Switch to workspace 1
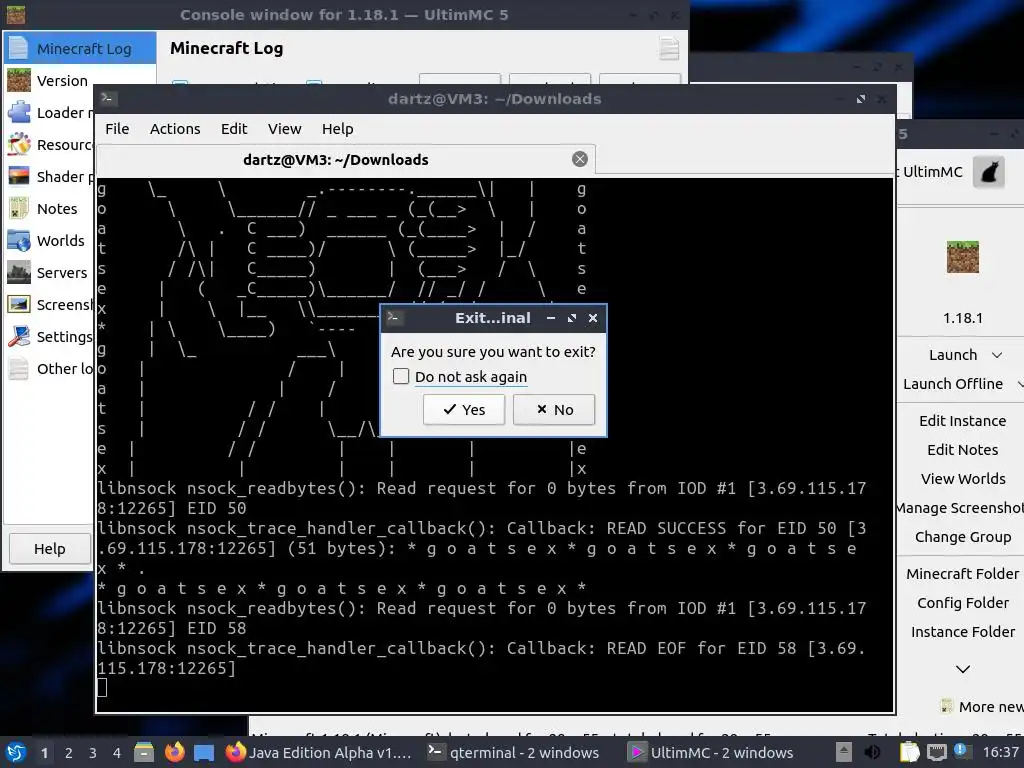This screenshot has width=1024, height=768. 44,753
